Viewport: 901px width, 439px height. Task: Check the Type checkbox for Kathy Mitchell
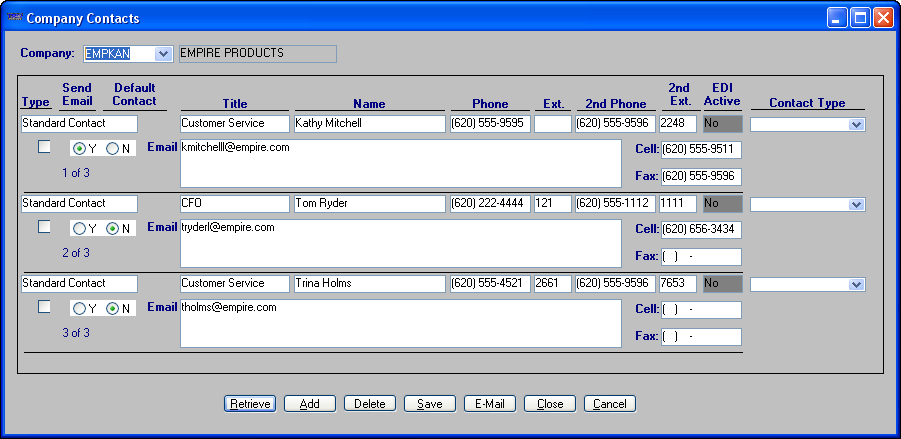coord(44,147)
